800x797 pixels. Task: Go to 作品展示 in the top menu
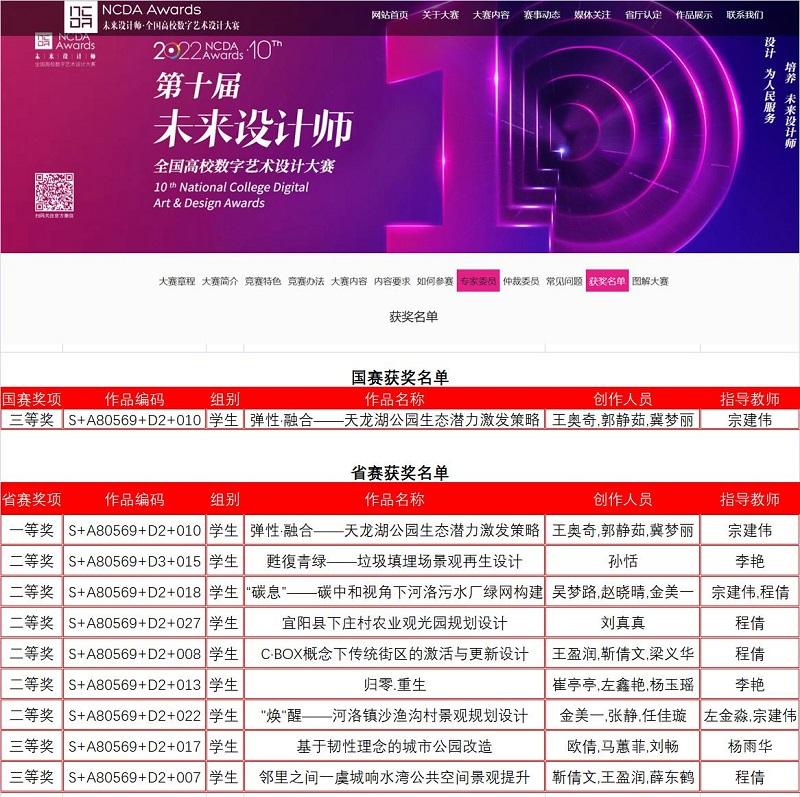click(x=694, y=16)
